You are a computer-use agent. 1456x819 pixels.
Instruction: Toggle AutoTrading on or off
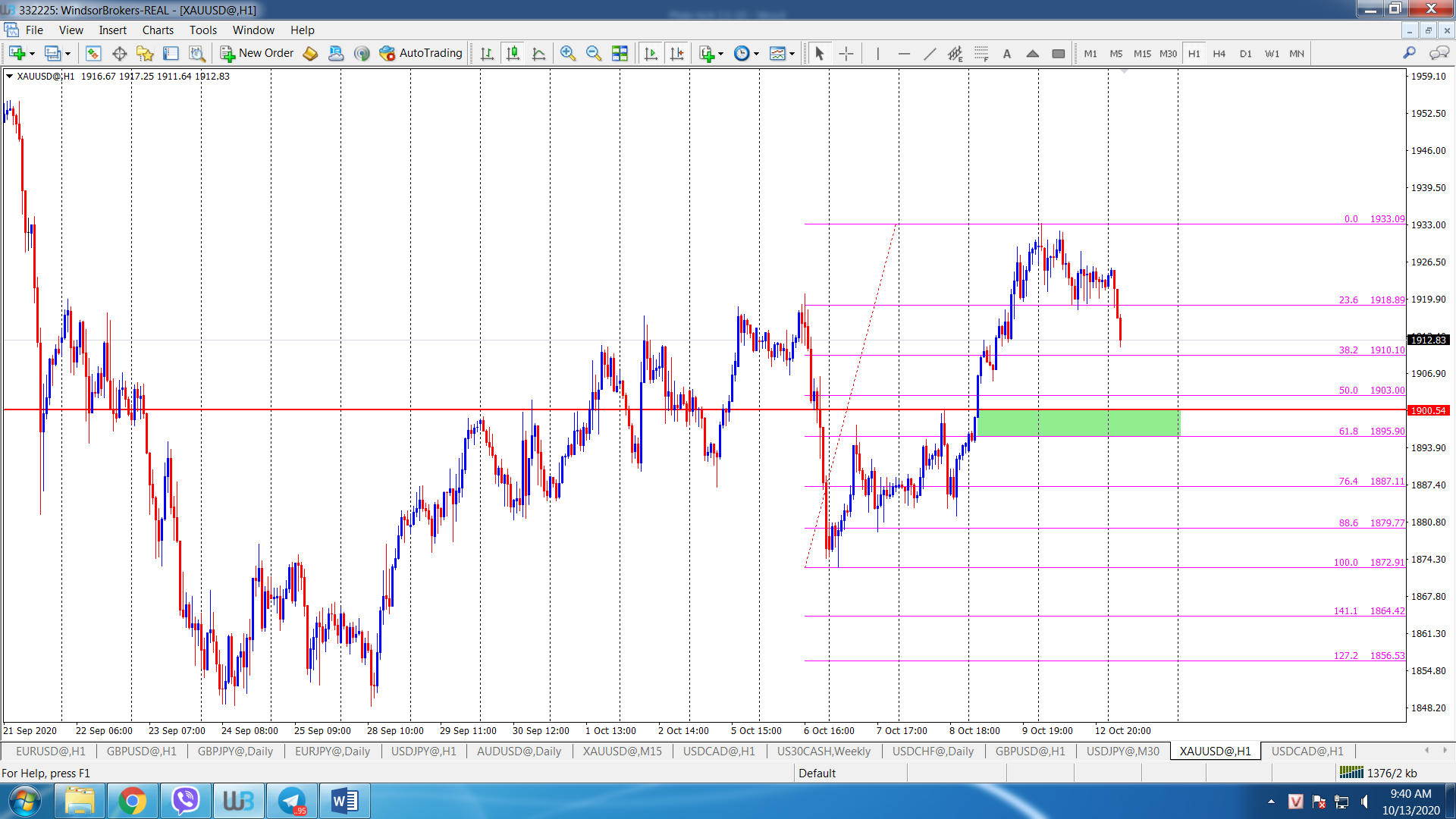point(421,53)
